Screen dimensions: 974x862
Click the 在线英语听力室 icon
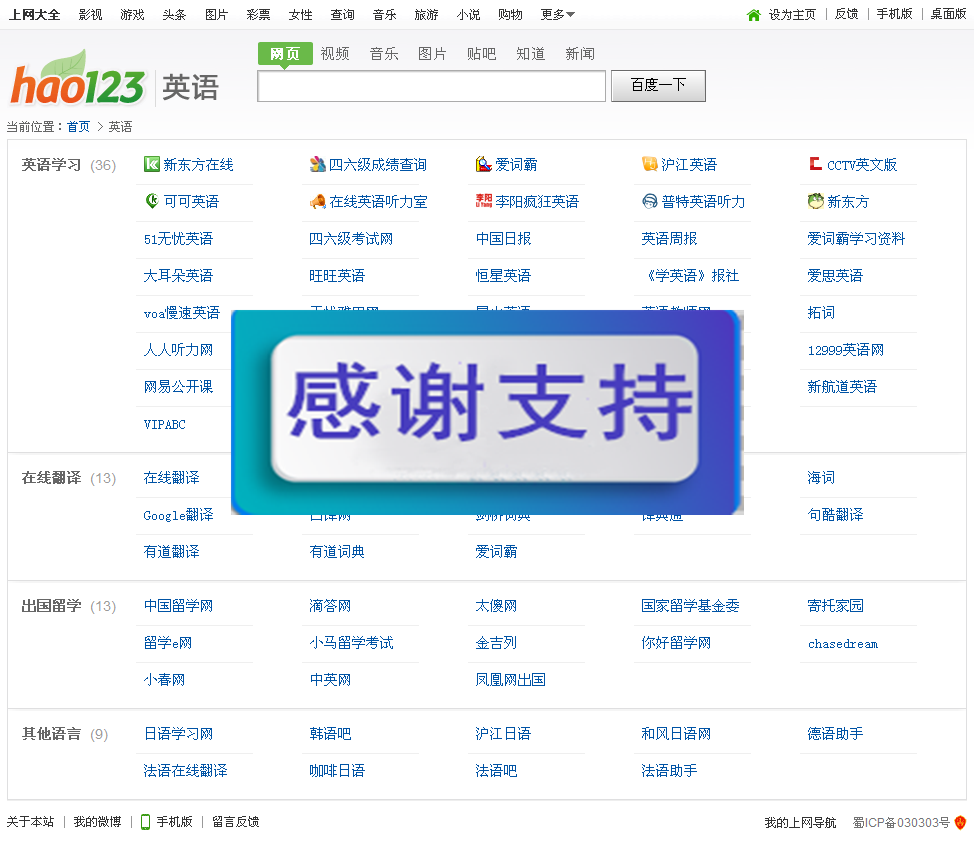point(317,201)
